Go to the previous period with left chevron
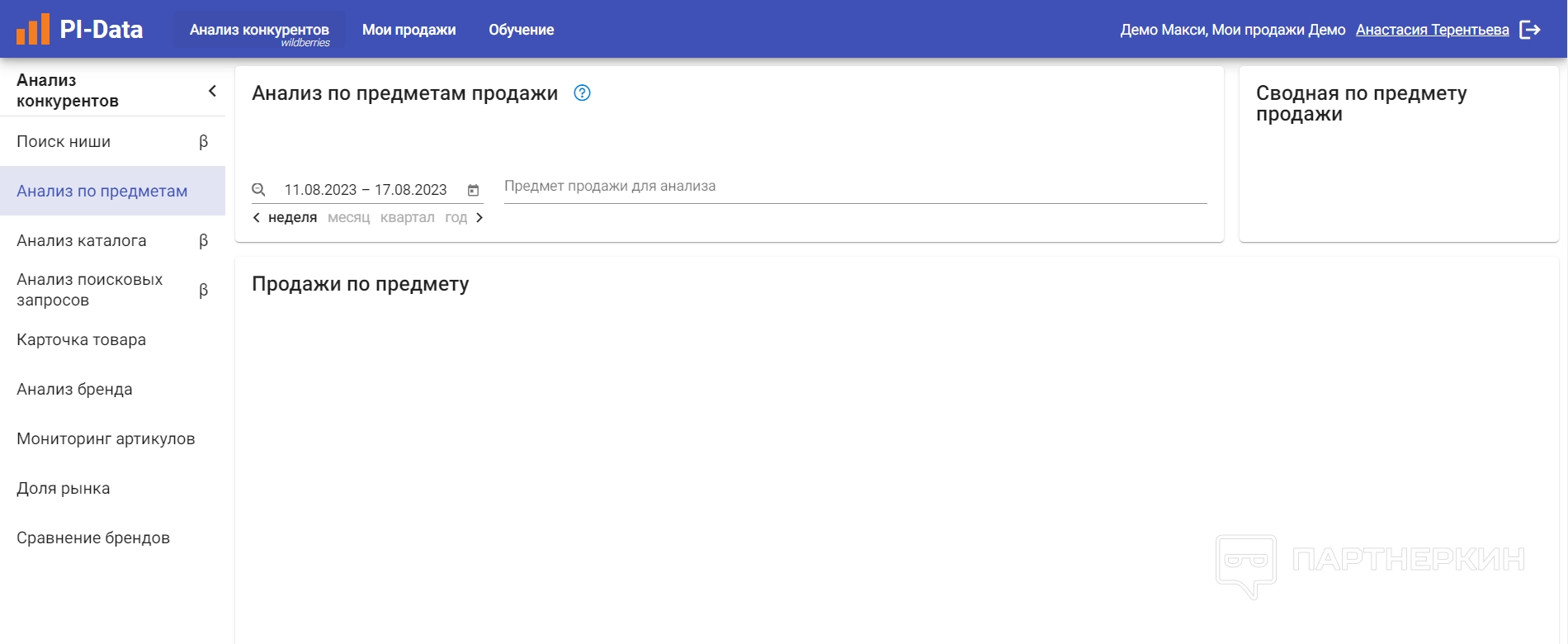Viewport: 1568px width, 644px height. (x=257, y=217)
